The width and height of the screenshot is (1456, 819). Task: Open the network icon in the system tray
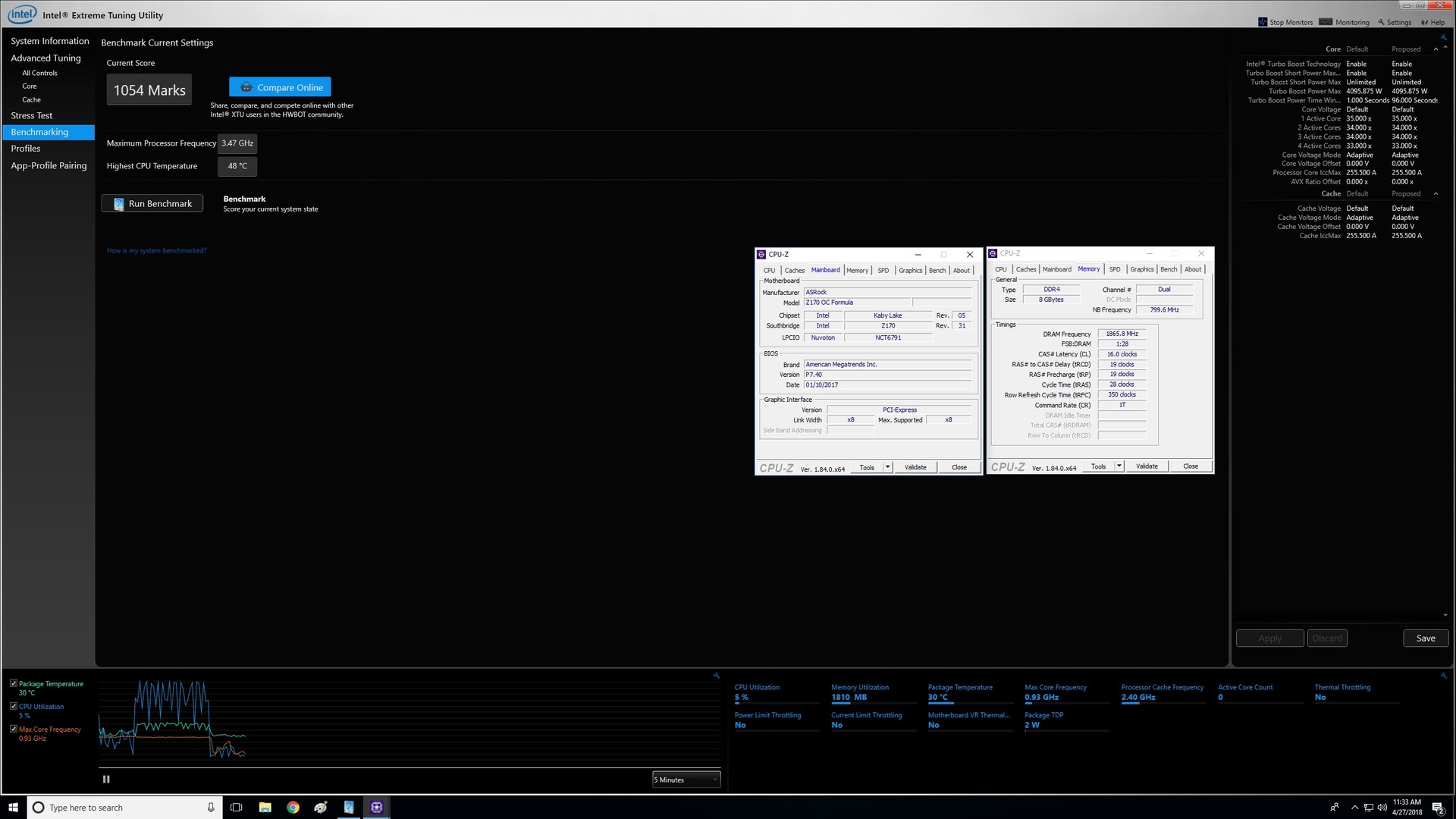tap(1368, 808)
